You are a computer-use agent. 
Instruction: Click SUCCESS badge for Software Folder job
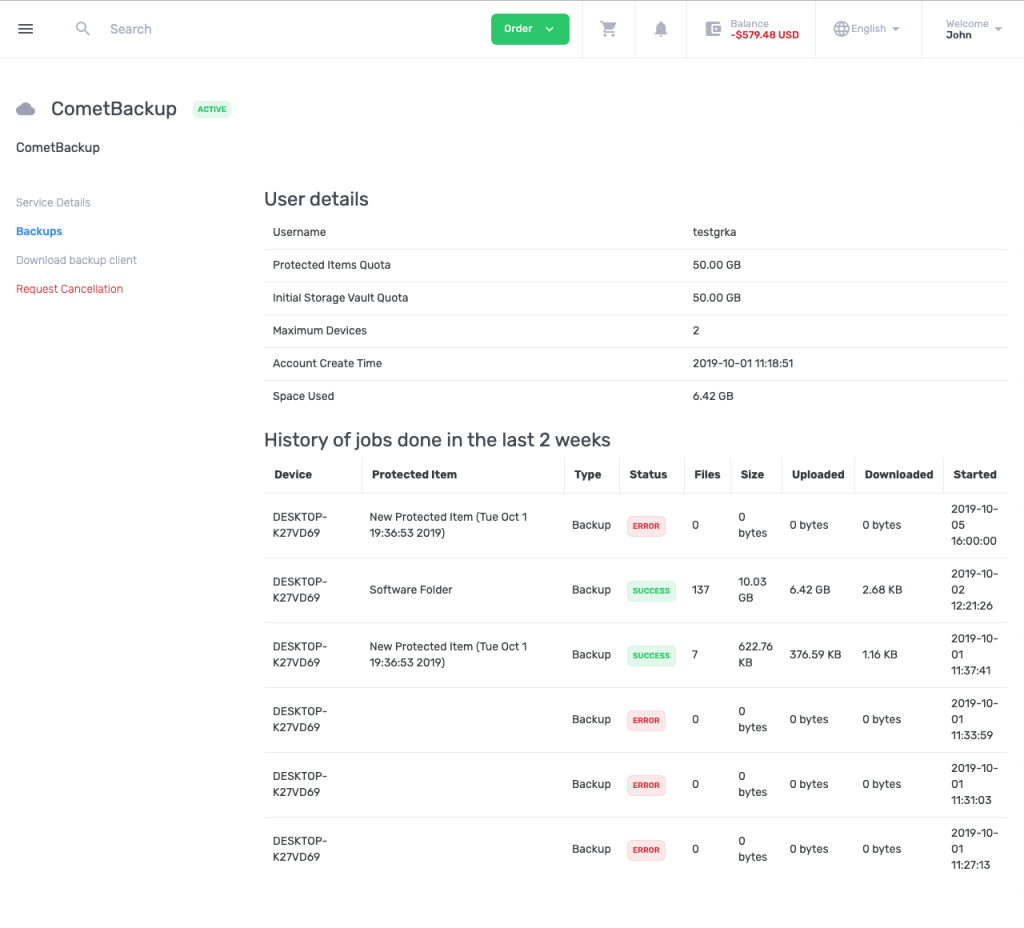point(651,590)
